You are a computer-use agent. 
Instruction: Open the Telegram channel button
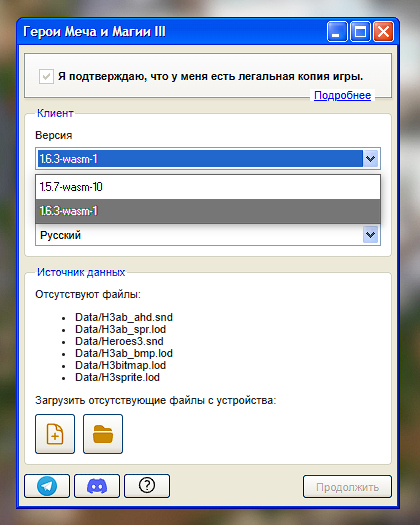(x=47, y=486)
